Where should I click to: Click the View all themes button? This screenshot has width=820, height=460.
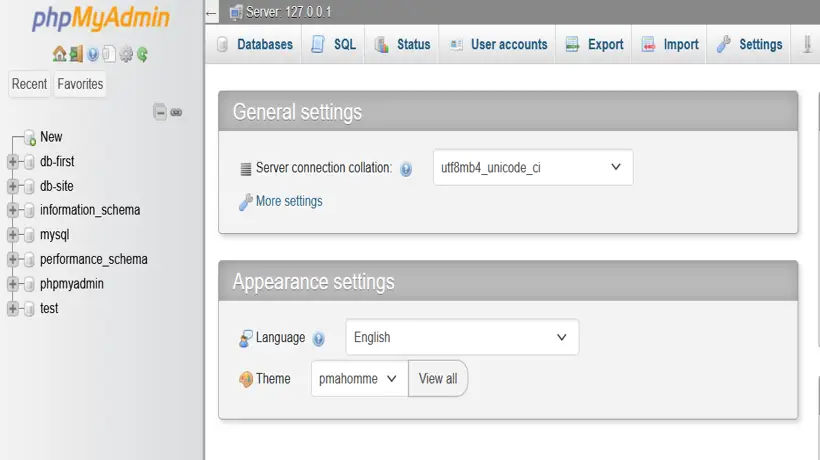click(438, 379)
